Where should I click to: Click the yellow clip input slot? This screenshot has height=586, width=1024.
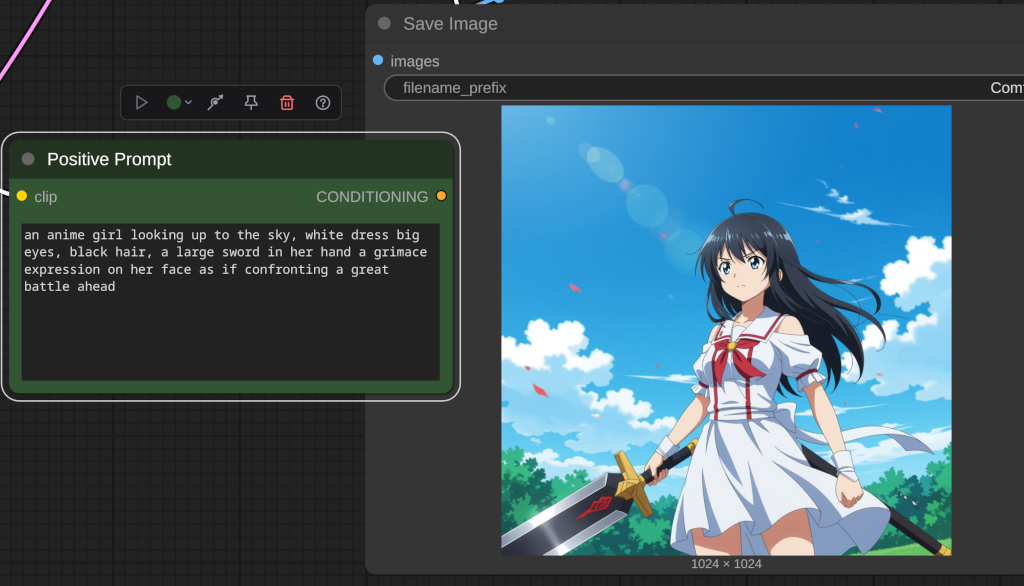tap(20, 196)
